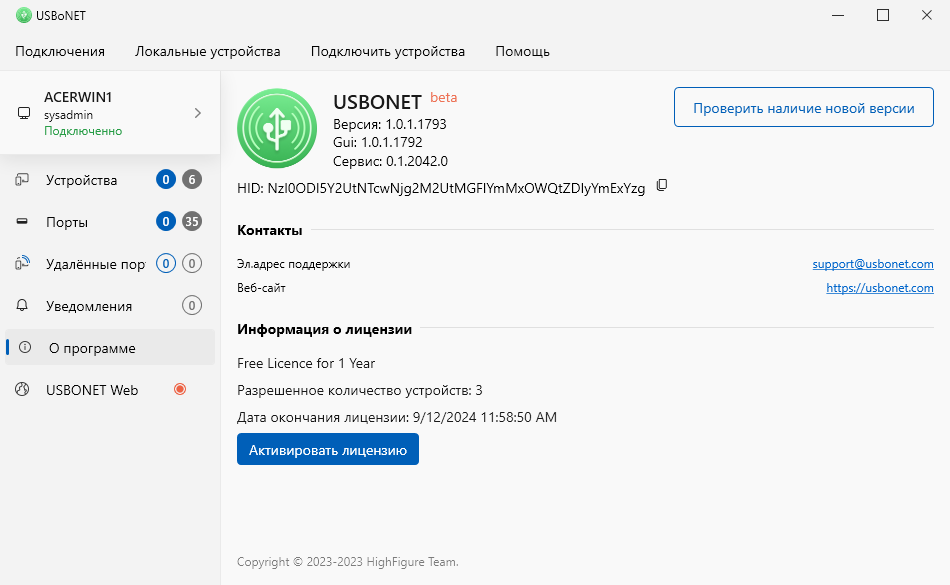
Task: Open Удалённые порты section
Action: (x=110, y=263)
